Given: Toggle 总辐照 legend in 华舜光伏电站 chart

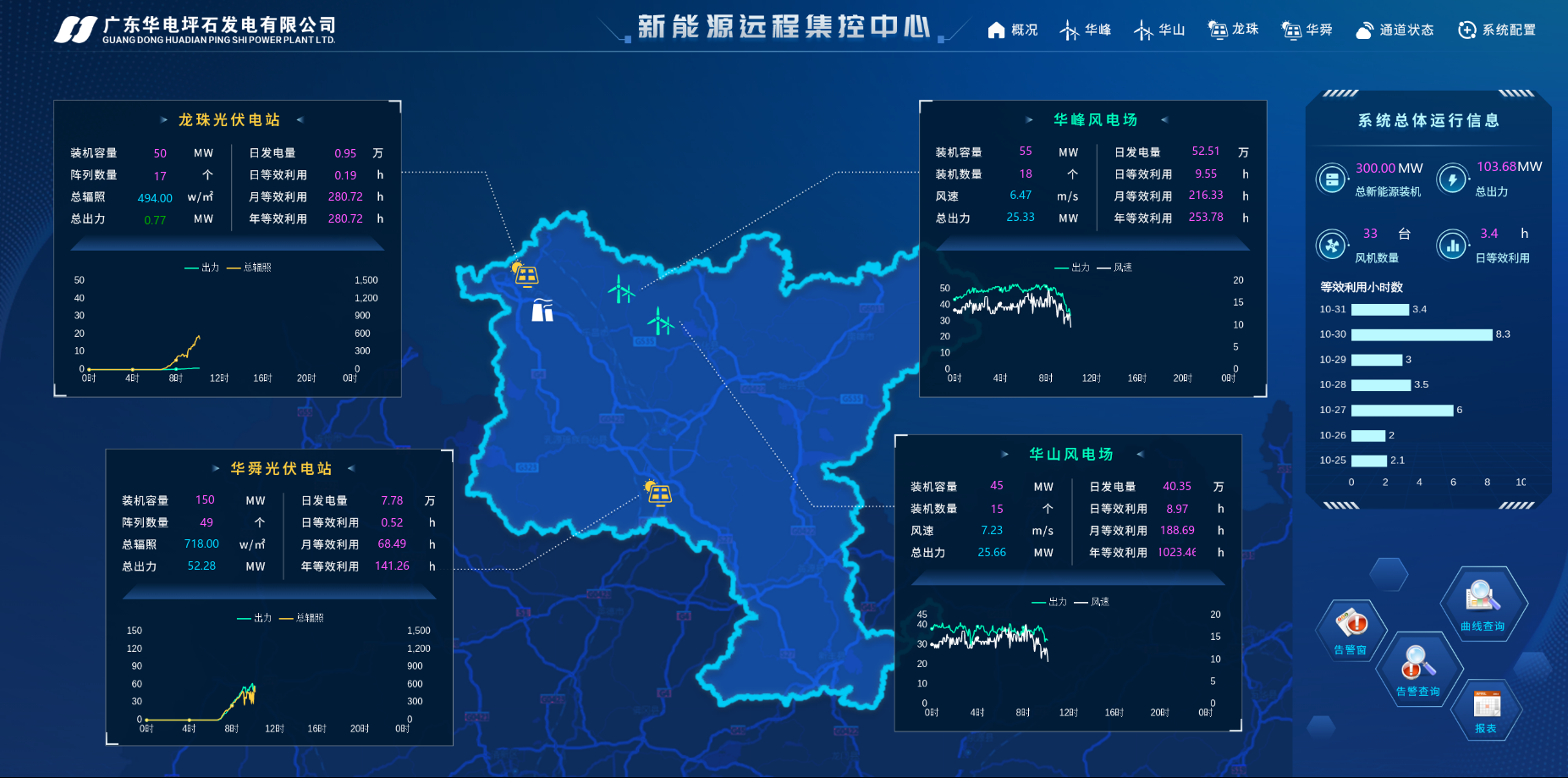Looking at the screenshot, I should pyautogui.click(x=301, y=618).
